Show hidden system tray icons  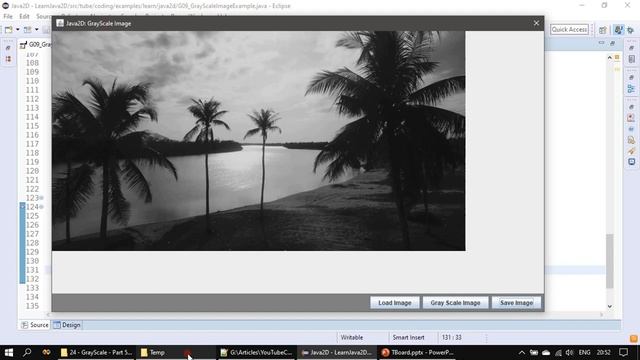coord(522,353)
